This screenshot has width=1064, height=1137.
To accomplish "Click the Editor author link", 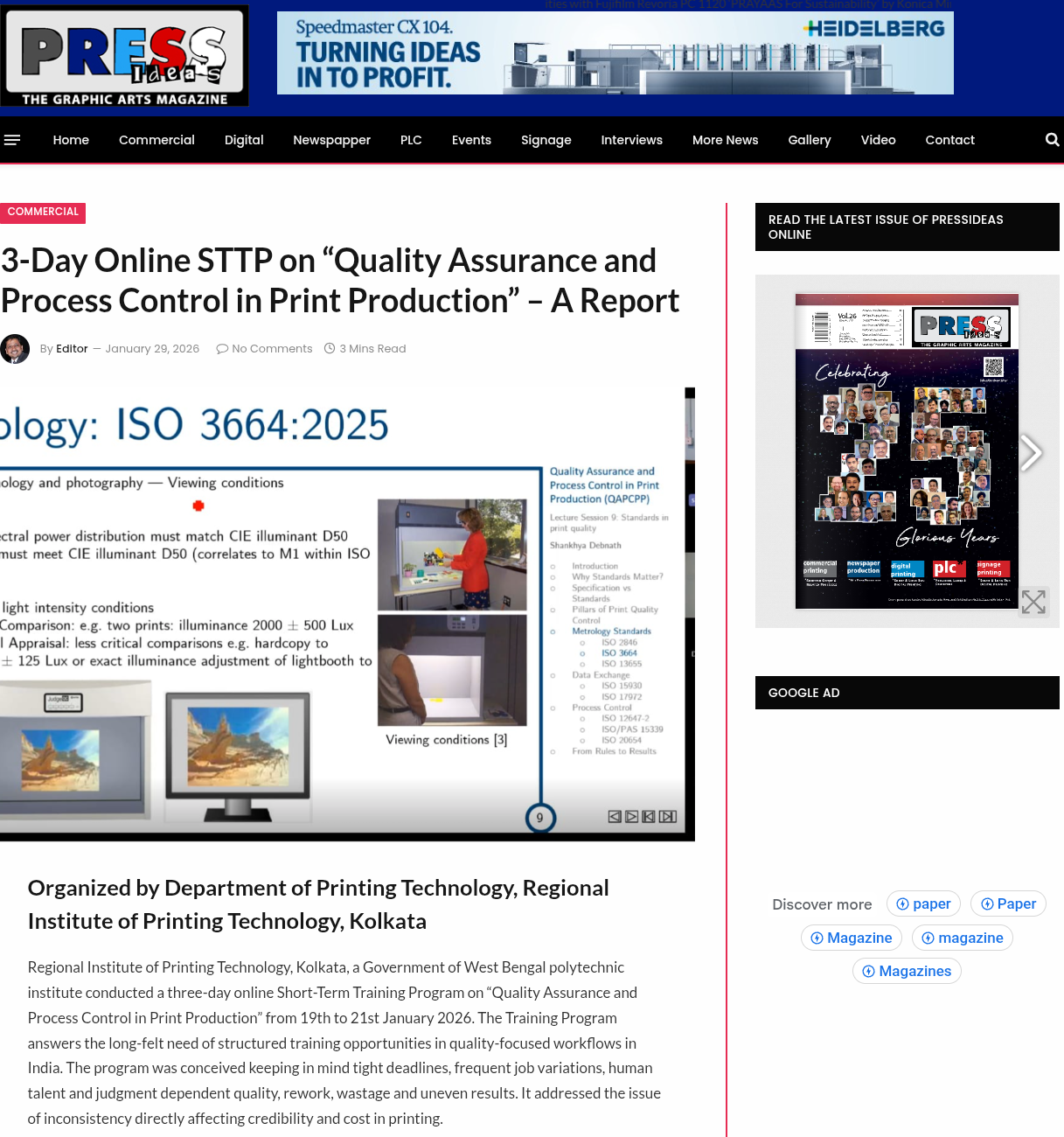I will (x=72, y=349).
